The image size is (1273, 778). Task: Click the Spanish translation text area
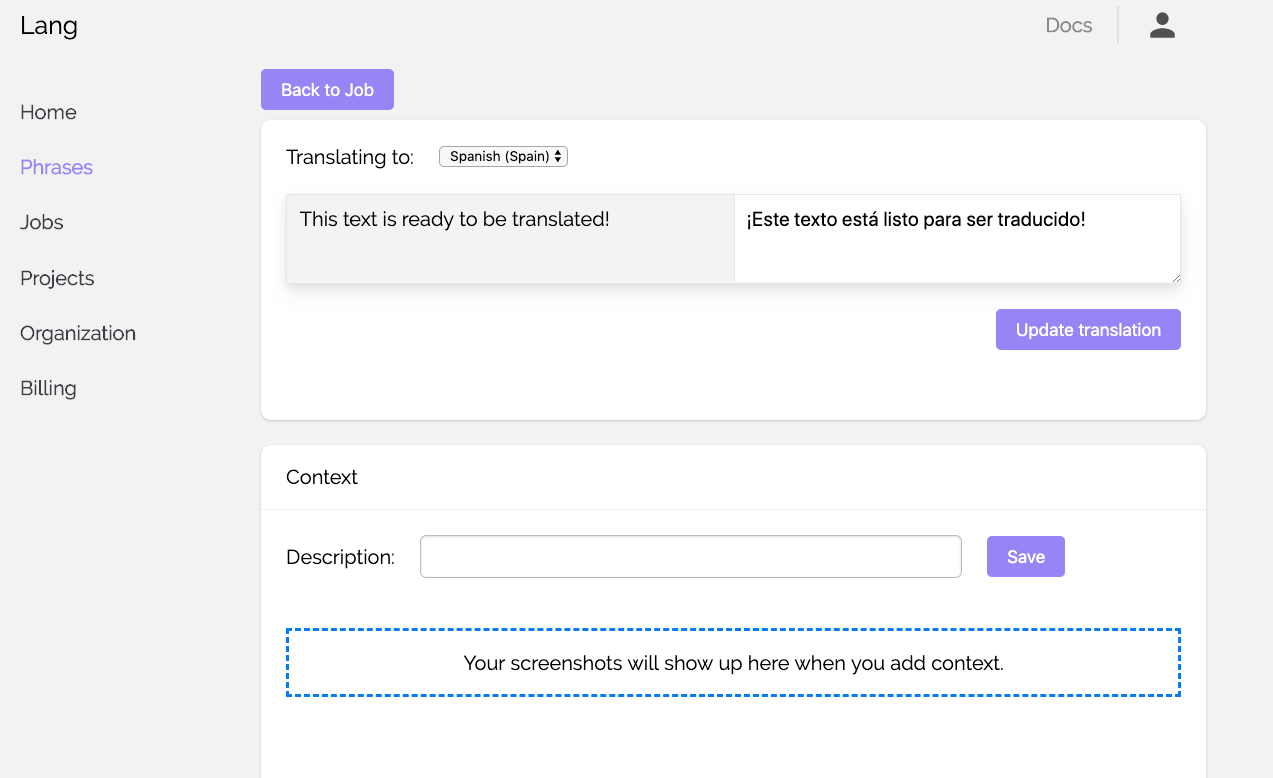956,239
